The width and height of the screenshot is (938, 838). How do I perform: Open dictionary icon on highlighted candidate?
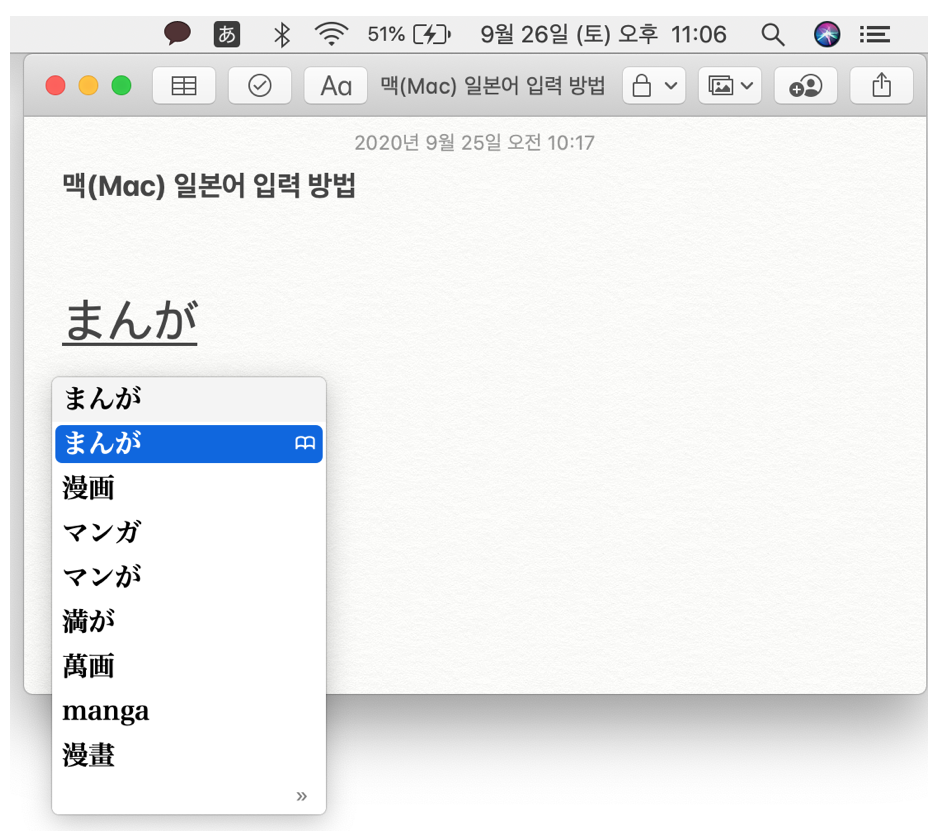click(x=305, y=443)
